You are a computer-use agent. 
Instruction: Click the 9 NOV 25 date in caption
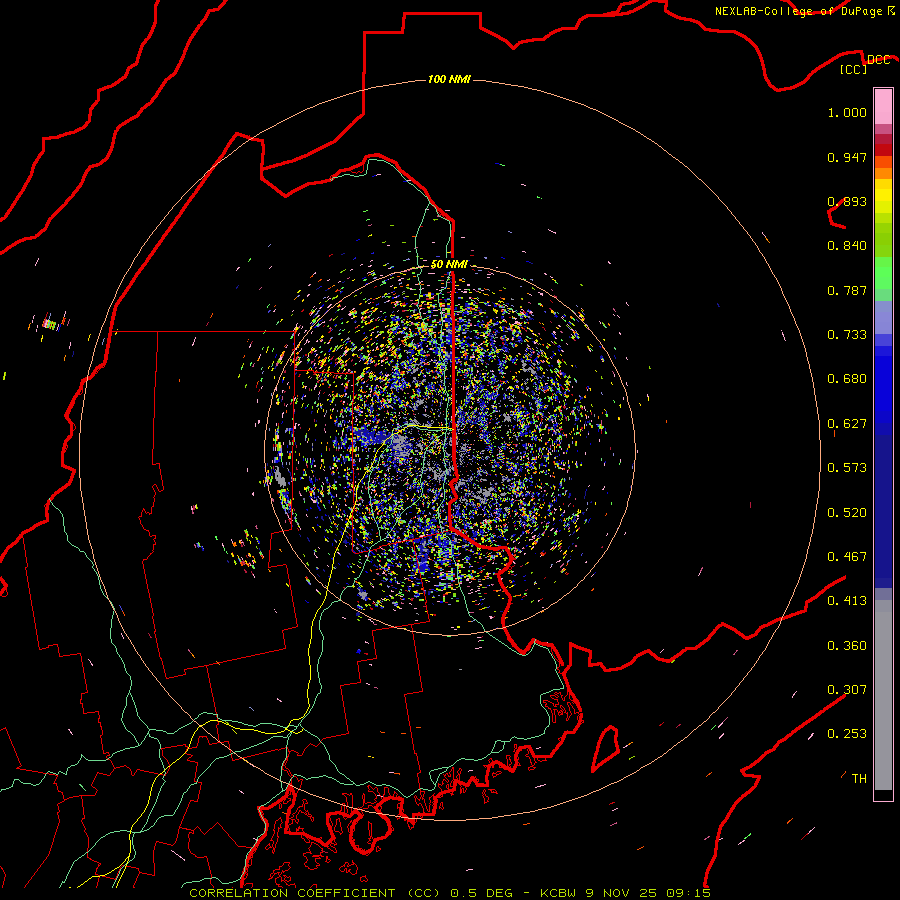click(623, 893)
